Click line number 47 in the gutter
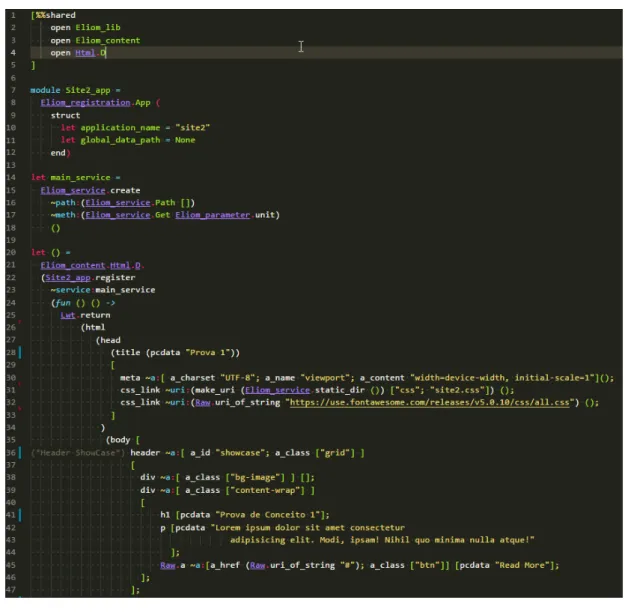This screenshot has height=612, width=625. point(11,590)
